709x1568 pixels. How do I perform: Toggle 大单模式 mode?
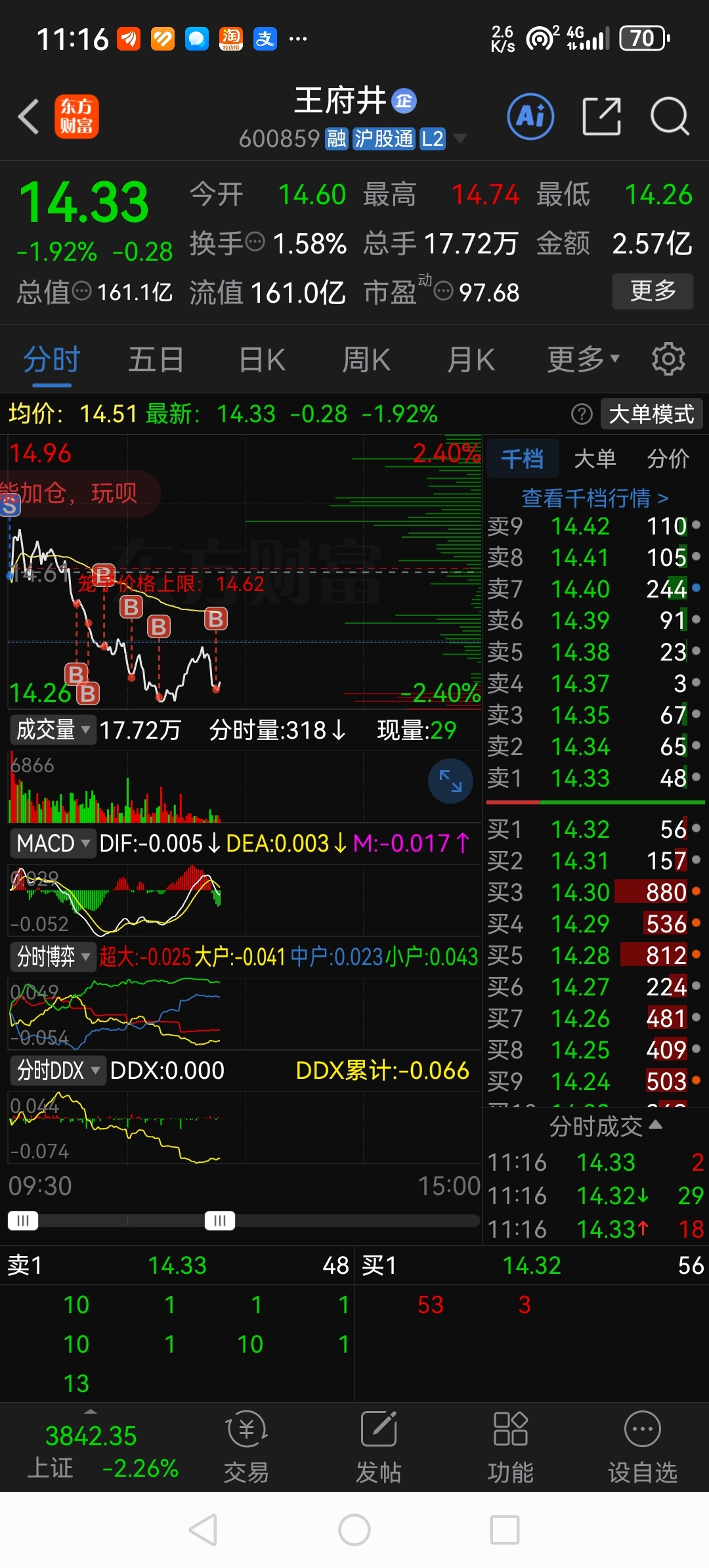651,414
